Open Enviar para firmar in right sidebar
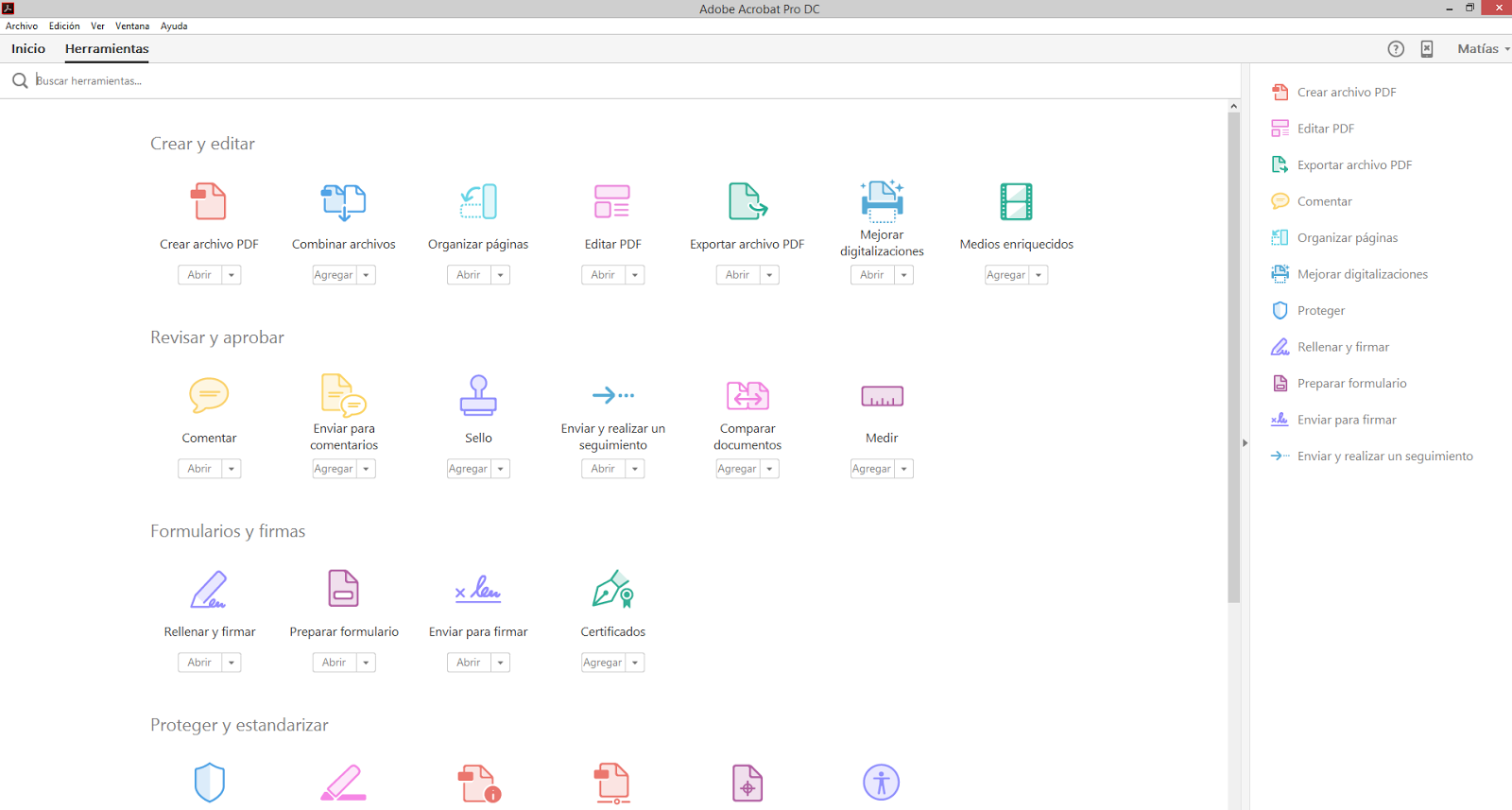This screenshot has width=1512, height=810. (x=1333, y=420)
